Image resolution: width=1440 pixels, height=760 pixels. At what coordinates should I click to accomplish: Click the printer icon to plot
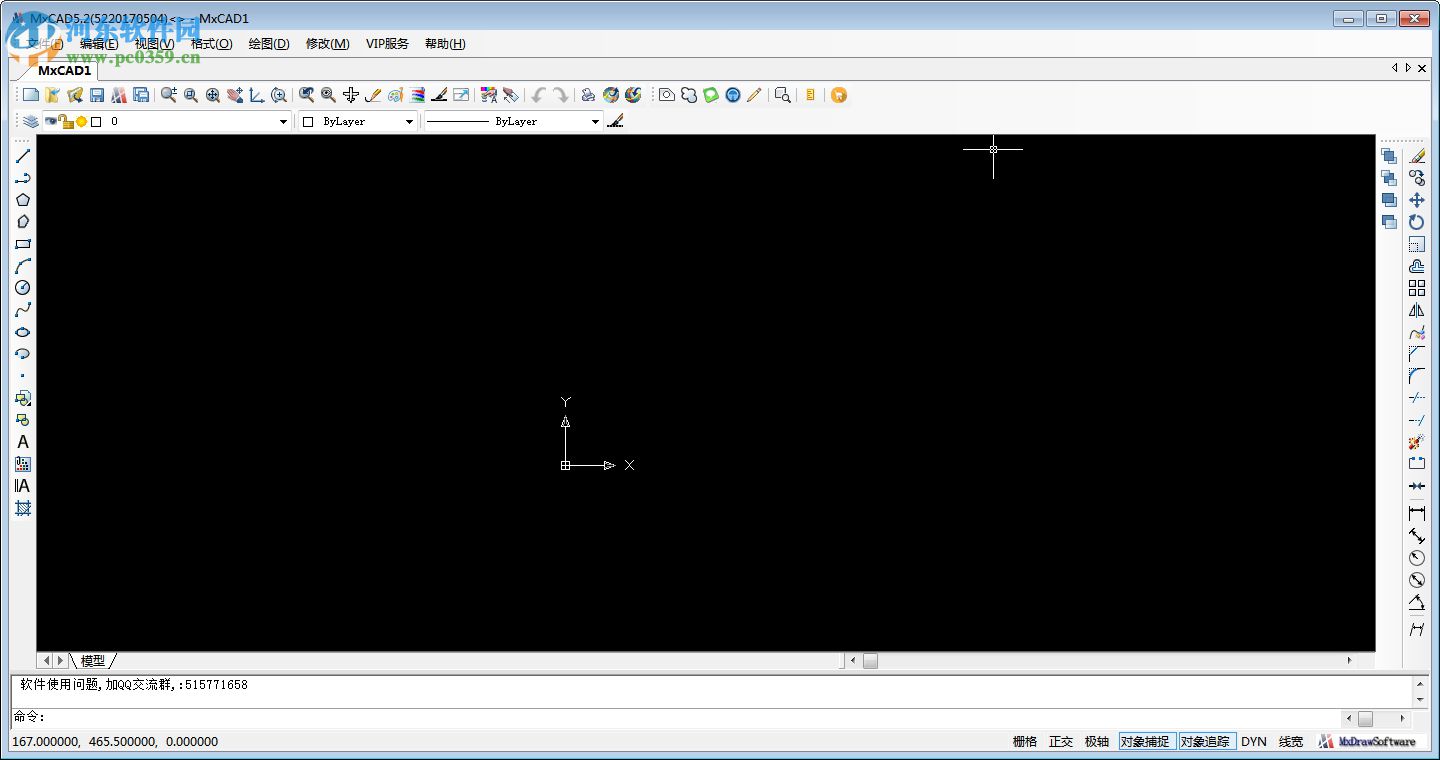[588, 95]
